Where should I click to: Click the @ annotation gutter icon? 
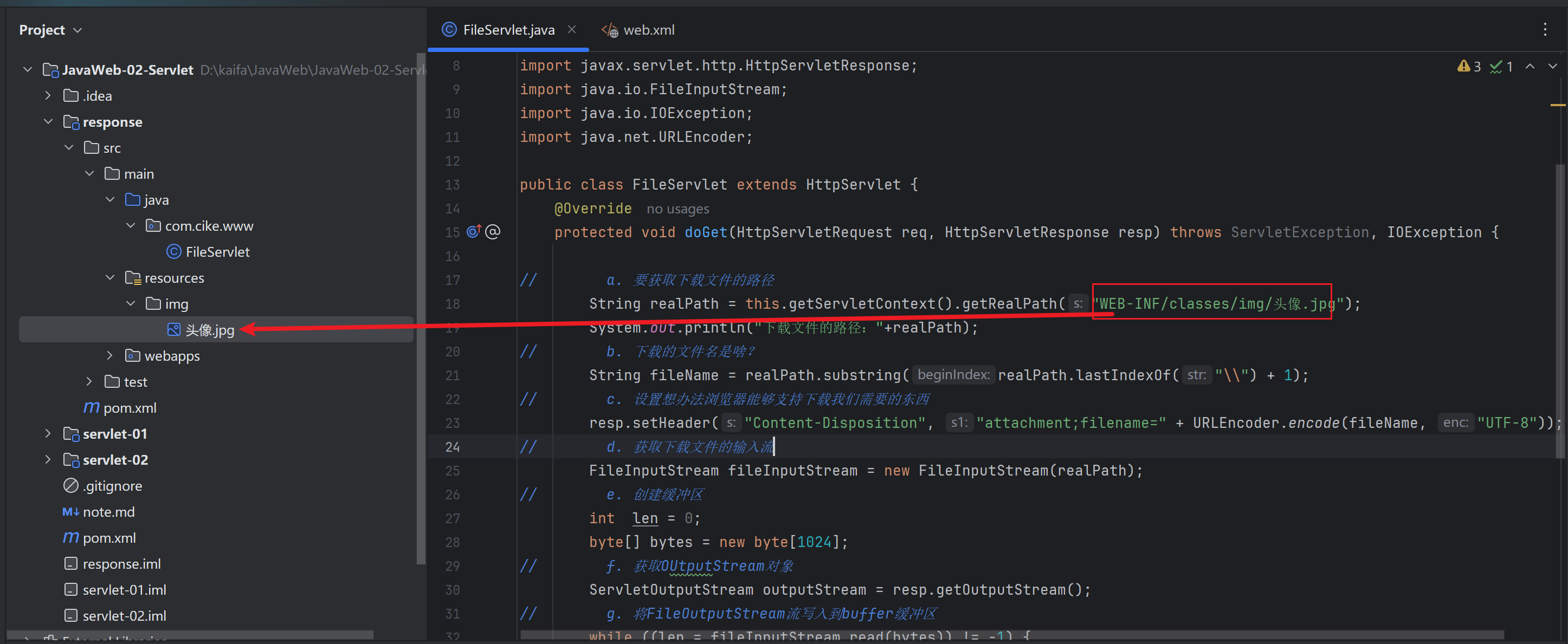pyautogui.click(x=493, y=232)
